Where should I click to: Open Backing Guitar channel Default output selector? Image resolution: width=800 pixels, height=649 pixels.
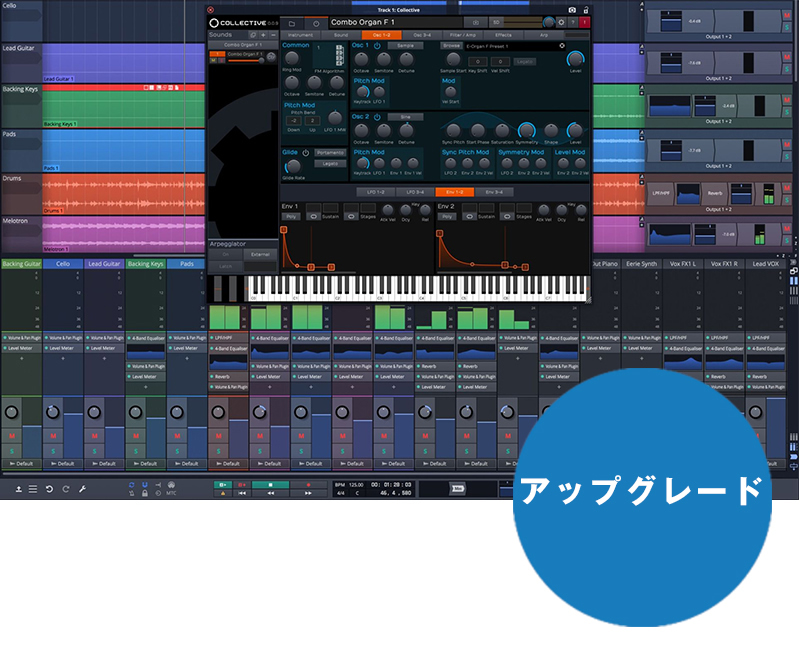point(21,464)
